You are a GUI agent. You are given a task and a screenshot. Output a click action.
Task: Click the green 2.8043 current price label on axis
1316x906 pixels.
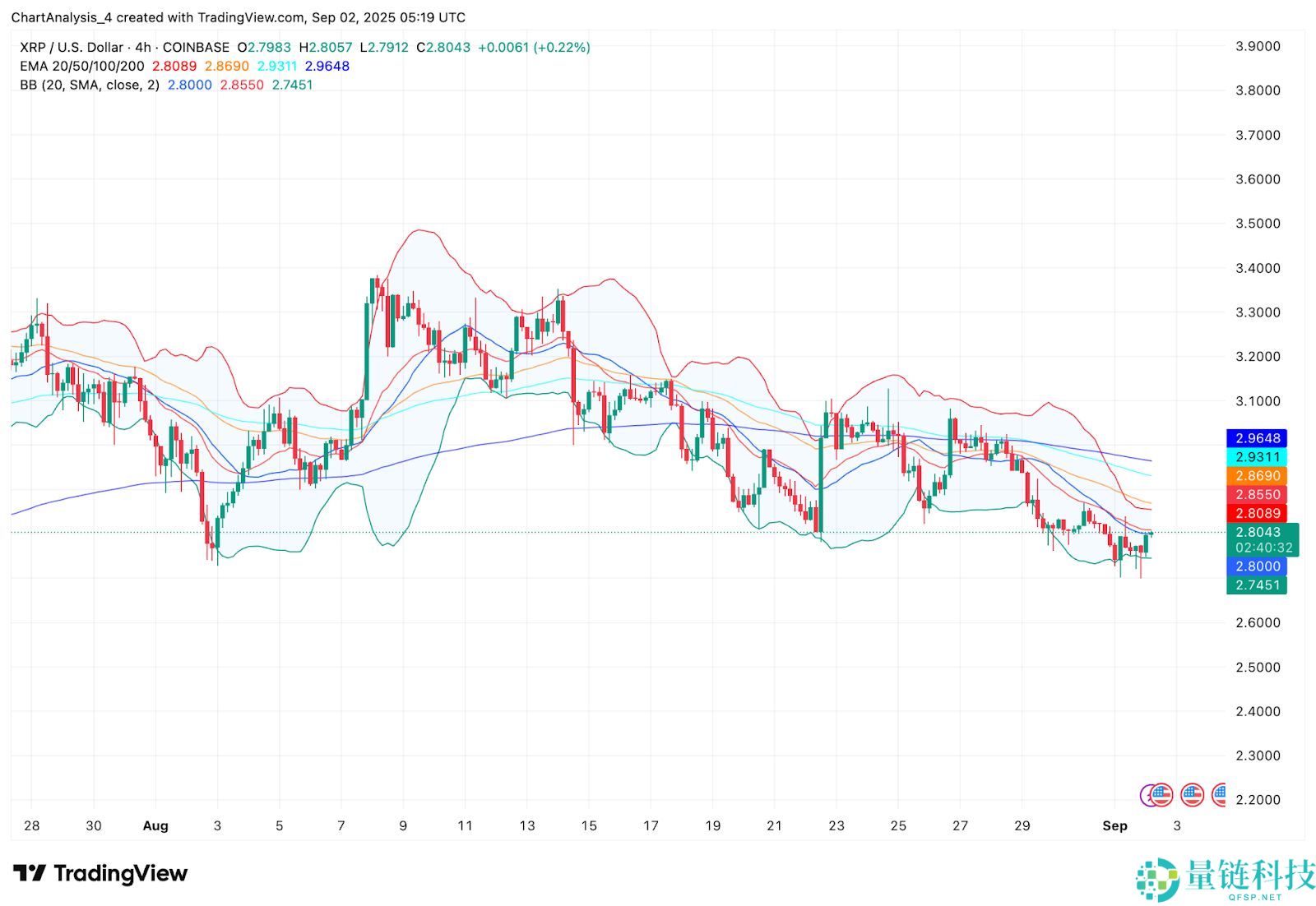pos(1256,532)
